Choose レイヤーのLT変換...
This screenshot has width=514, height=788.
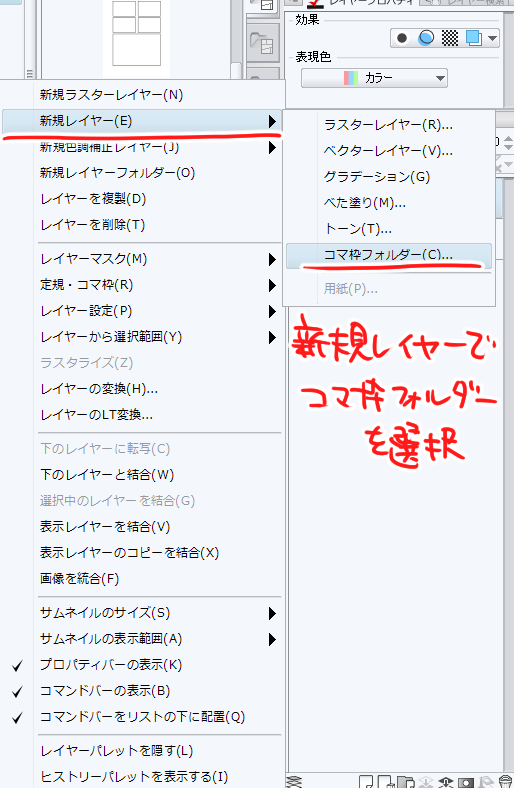(x=144, y=415)
